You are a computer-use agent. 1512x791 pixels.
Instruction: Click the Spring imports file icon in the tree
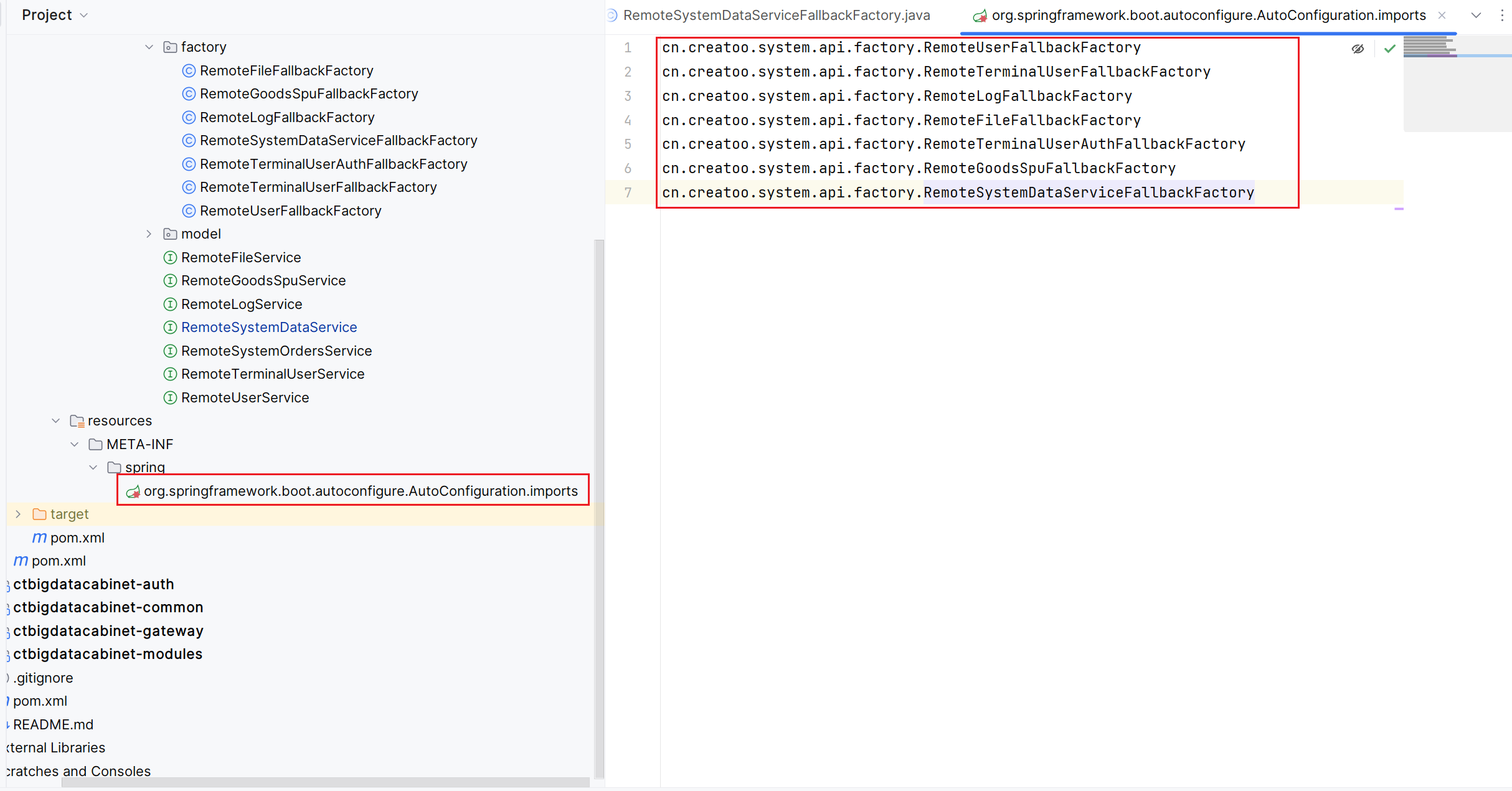133,492
